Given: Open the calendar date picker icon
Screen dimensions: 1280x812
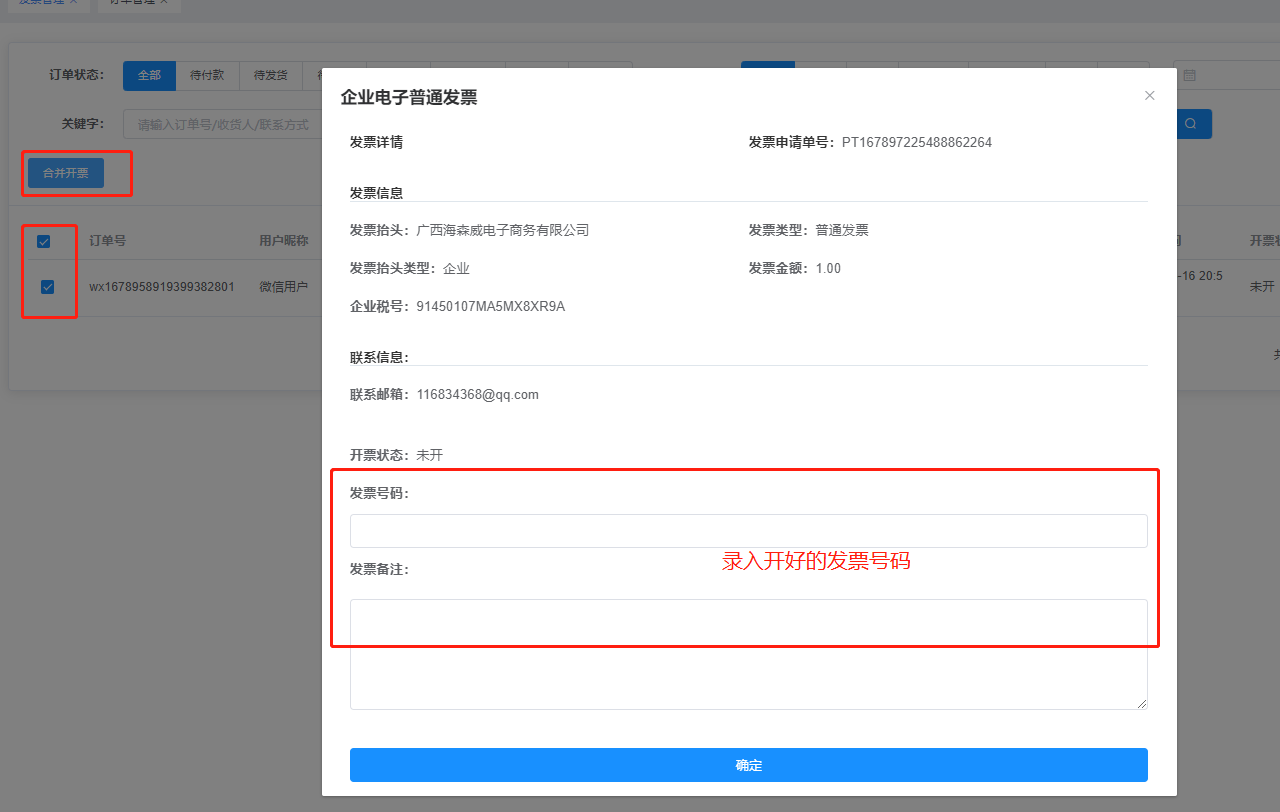Looking at the screenshot, I should point(1189,76).
